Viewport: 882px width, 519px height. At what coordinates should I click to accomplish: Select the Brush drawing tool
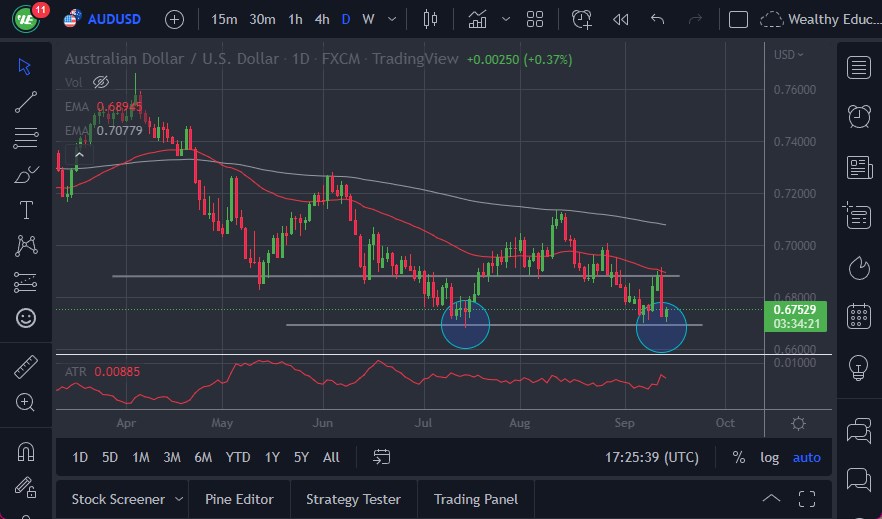coord(26,175)
